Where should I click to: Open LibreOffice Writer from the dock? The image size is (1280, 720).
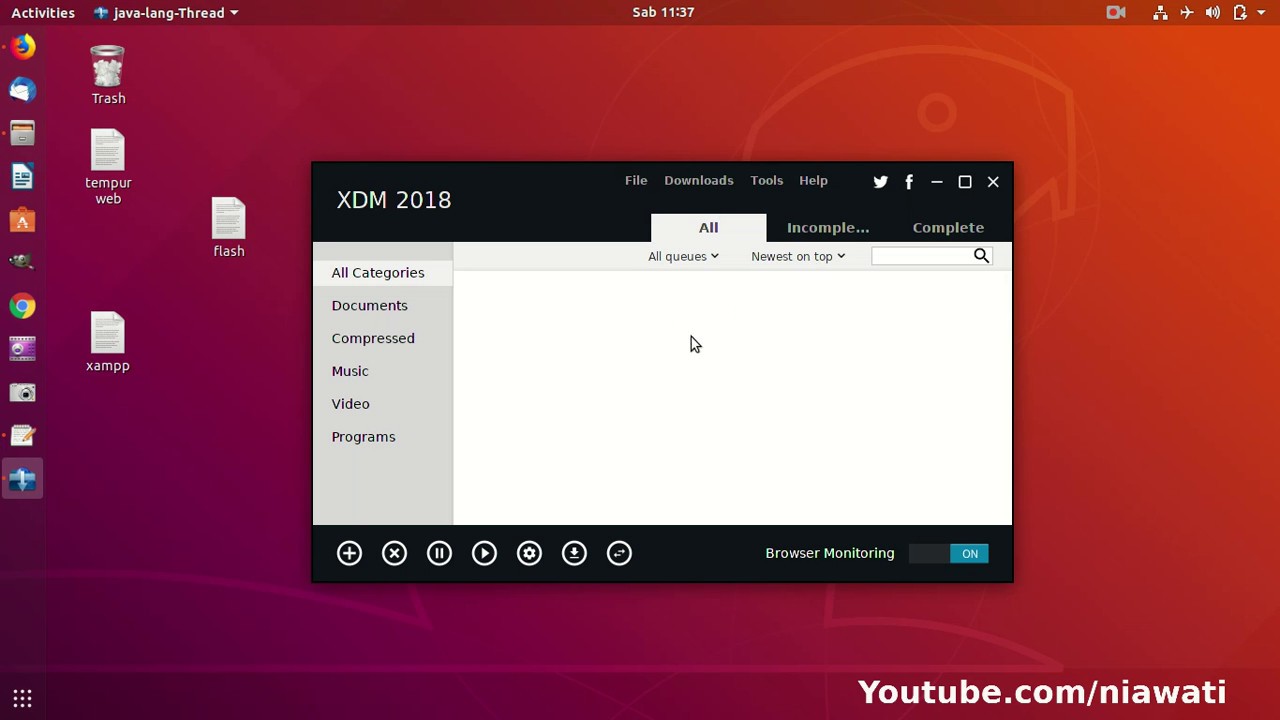[22, 177]
